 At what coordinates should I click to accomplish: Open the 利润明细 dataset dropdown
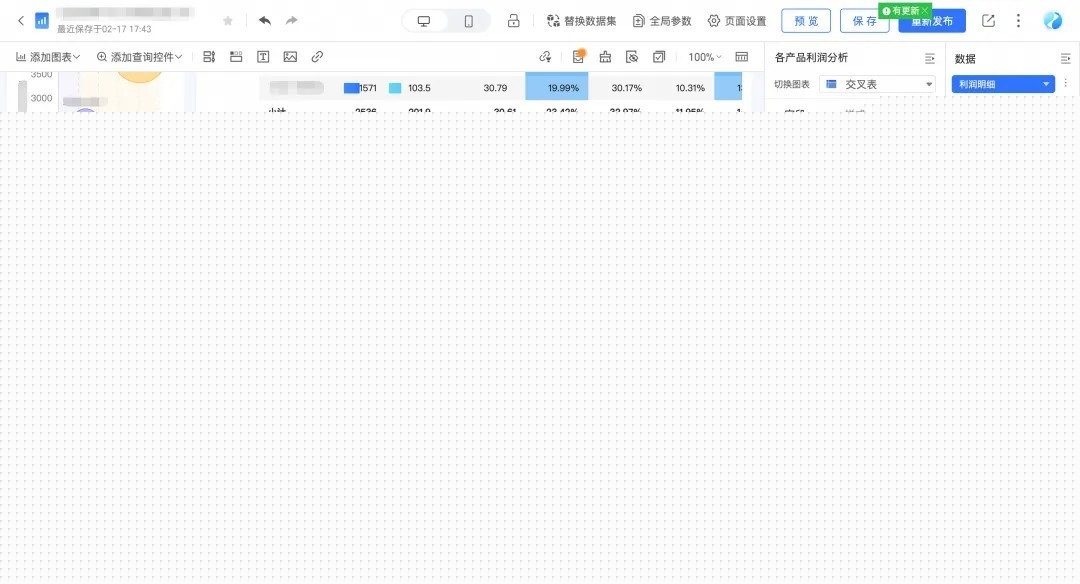click(1004, 84)
